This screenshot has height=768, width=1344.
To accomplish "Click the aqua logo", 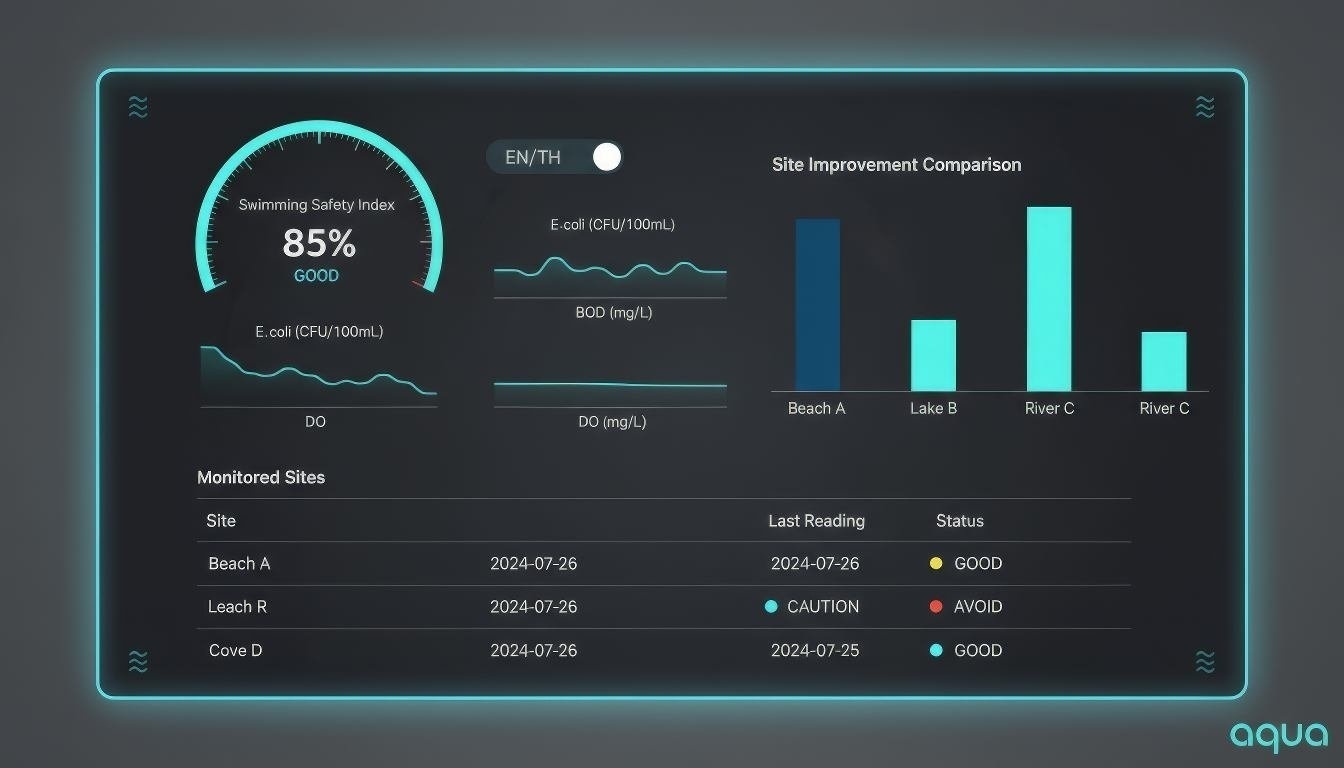I will (1279, 736).
